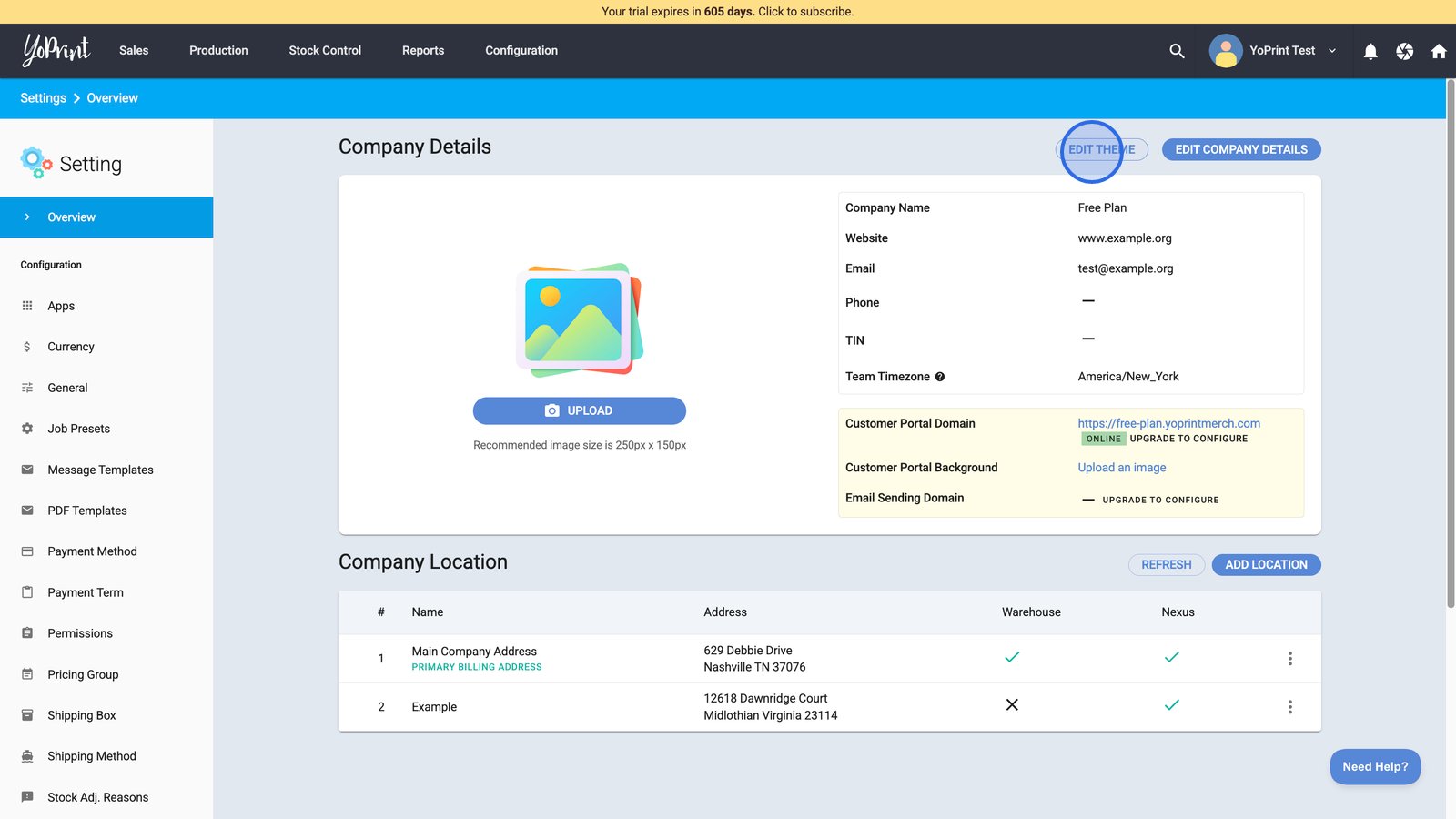Open the search magnifier icon

click(1177, 51)
